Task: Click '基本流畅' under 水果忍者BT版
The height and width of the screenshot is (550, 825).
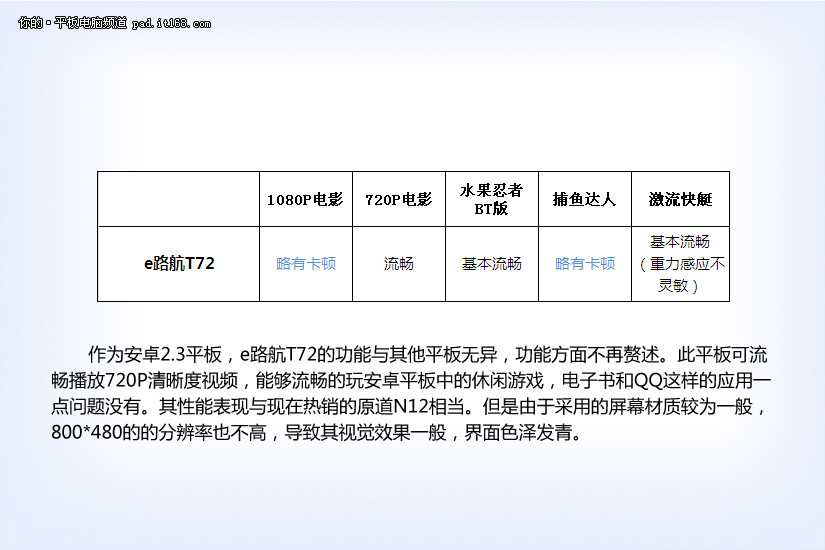Action: [491, 264]
